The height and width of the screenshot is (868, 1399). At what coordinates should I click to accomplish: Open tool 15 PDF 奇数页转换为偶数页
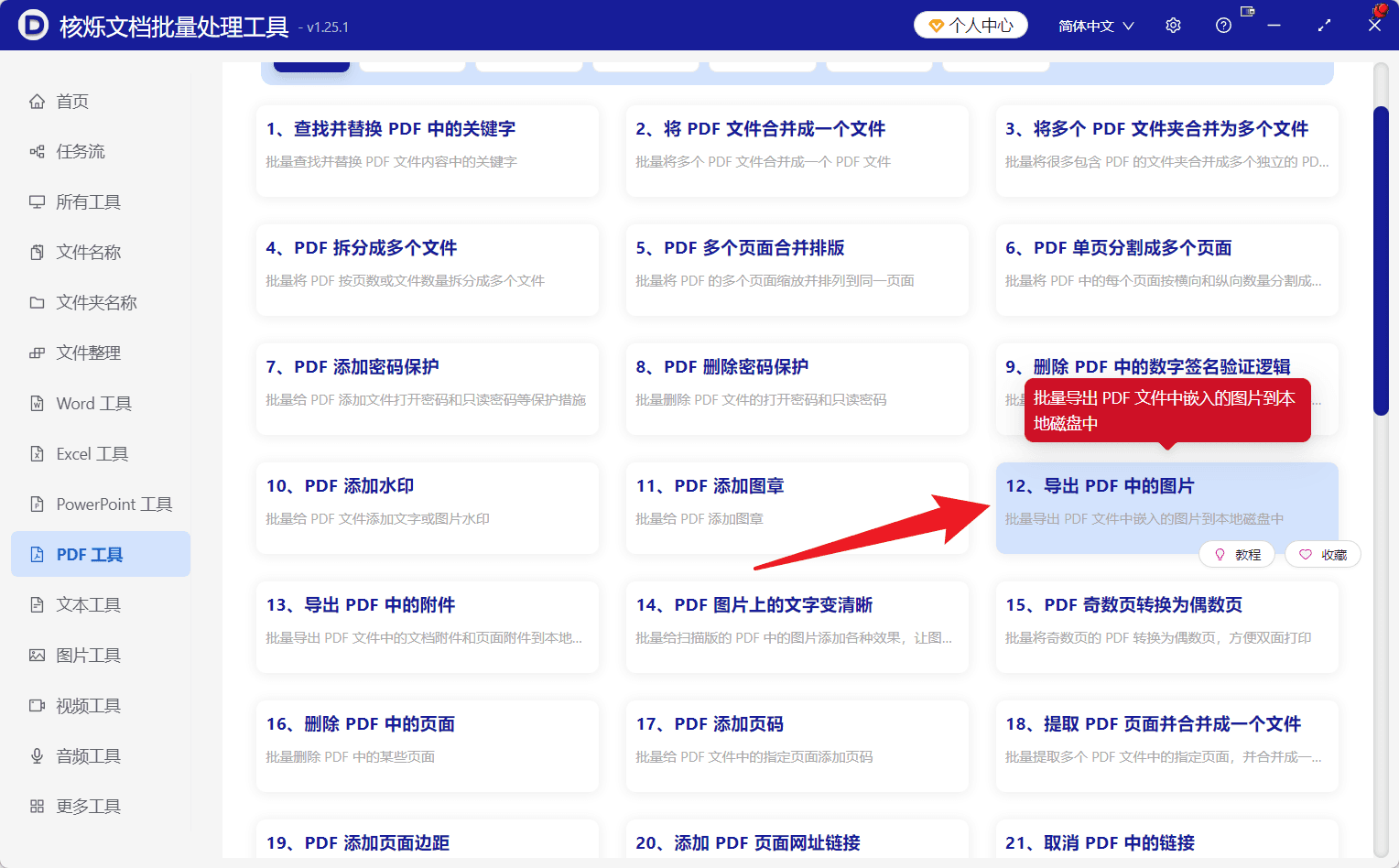tap(1167, 627)
